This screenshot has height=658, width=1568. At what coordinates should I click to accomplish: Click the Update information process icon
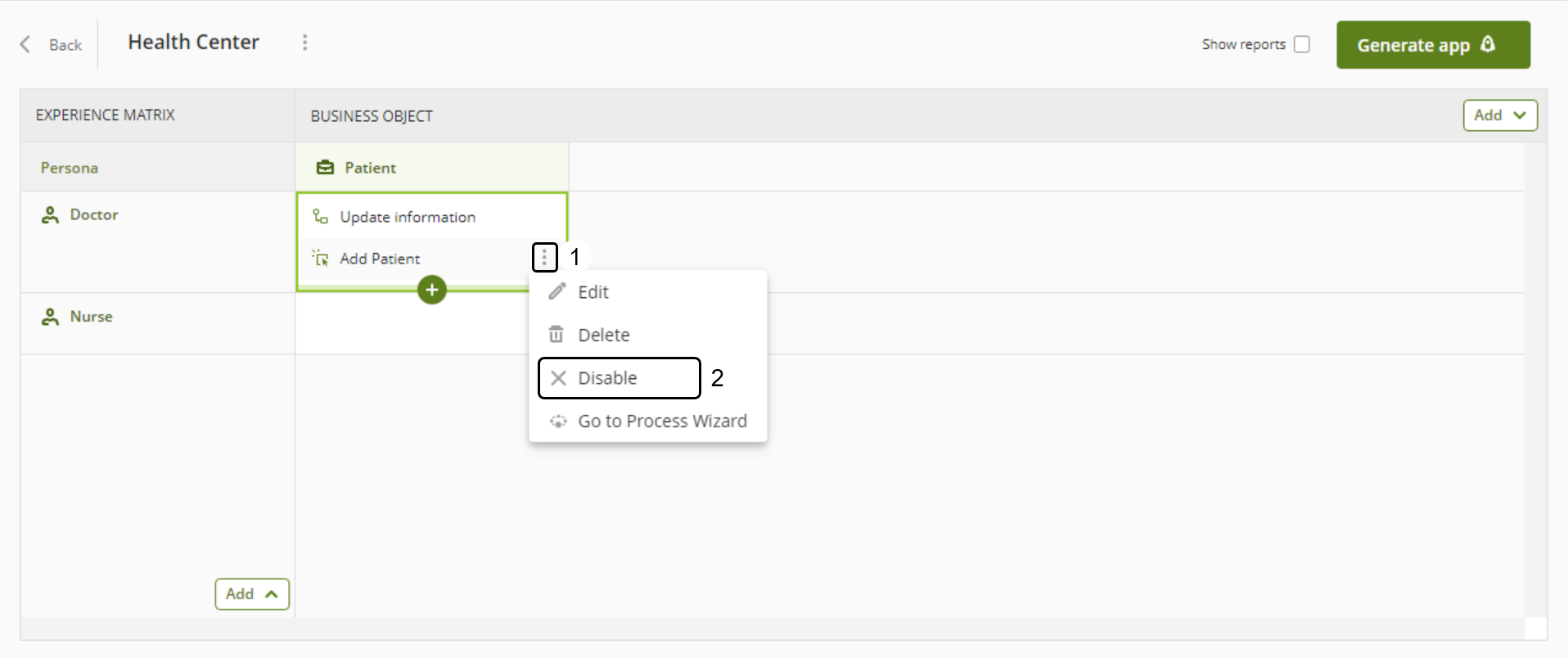pos(320,217)
